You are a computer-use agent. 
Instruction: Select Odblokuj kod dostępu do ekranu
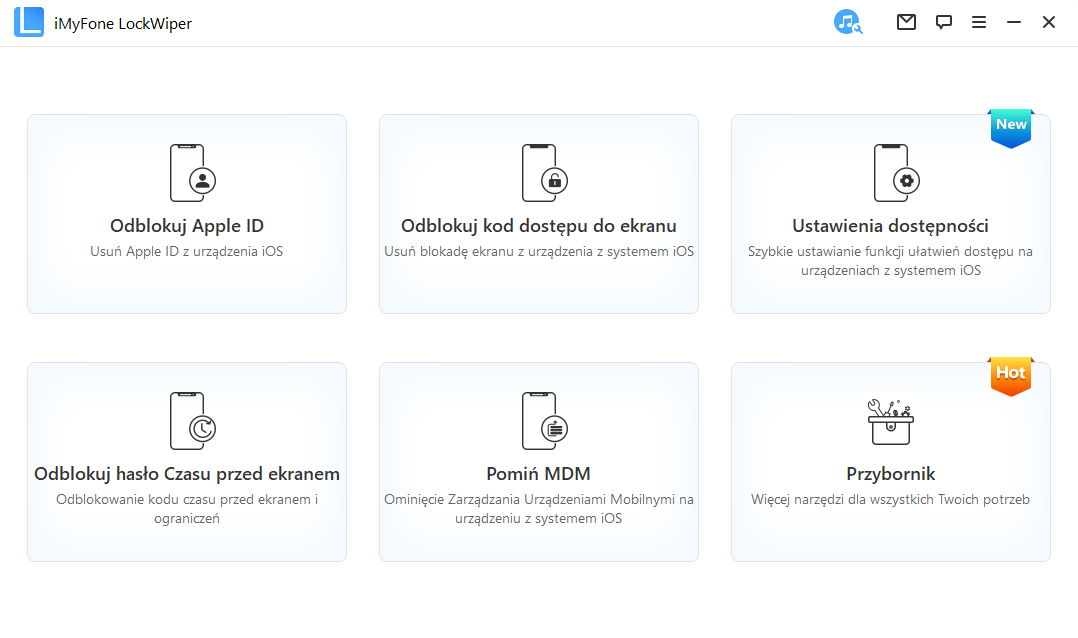[539, 226]
